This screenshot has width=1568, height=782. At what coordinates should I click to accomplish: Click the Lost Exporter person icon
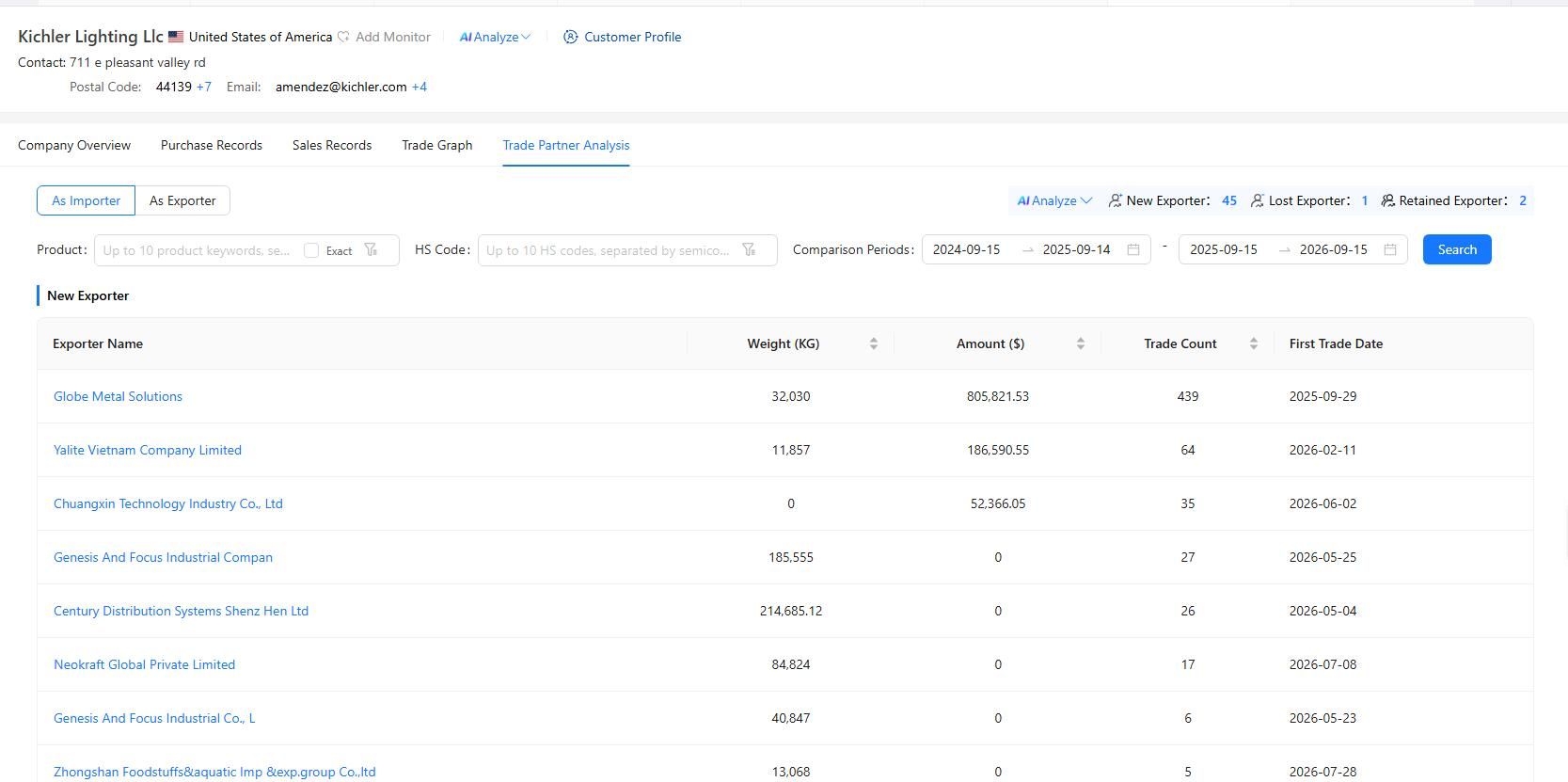point(1258,200)
